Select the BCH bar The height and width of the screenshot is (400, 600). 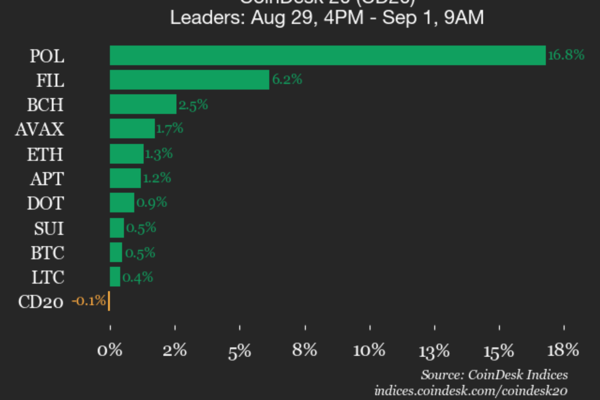pos(142,104)
